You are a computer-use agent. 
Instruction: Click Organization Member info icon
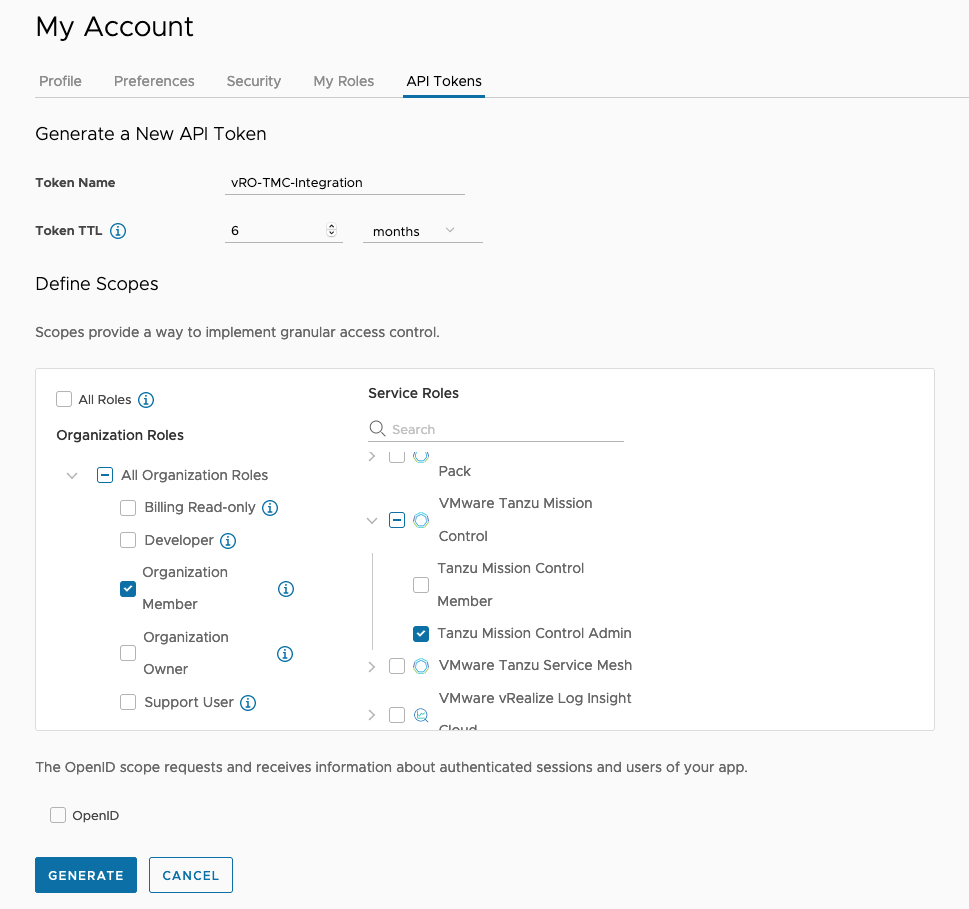(x=286, y=589)
